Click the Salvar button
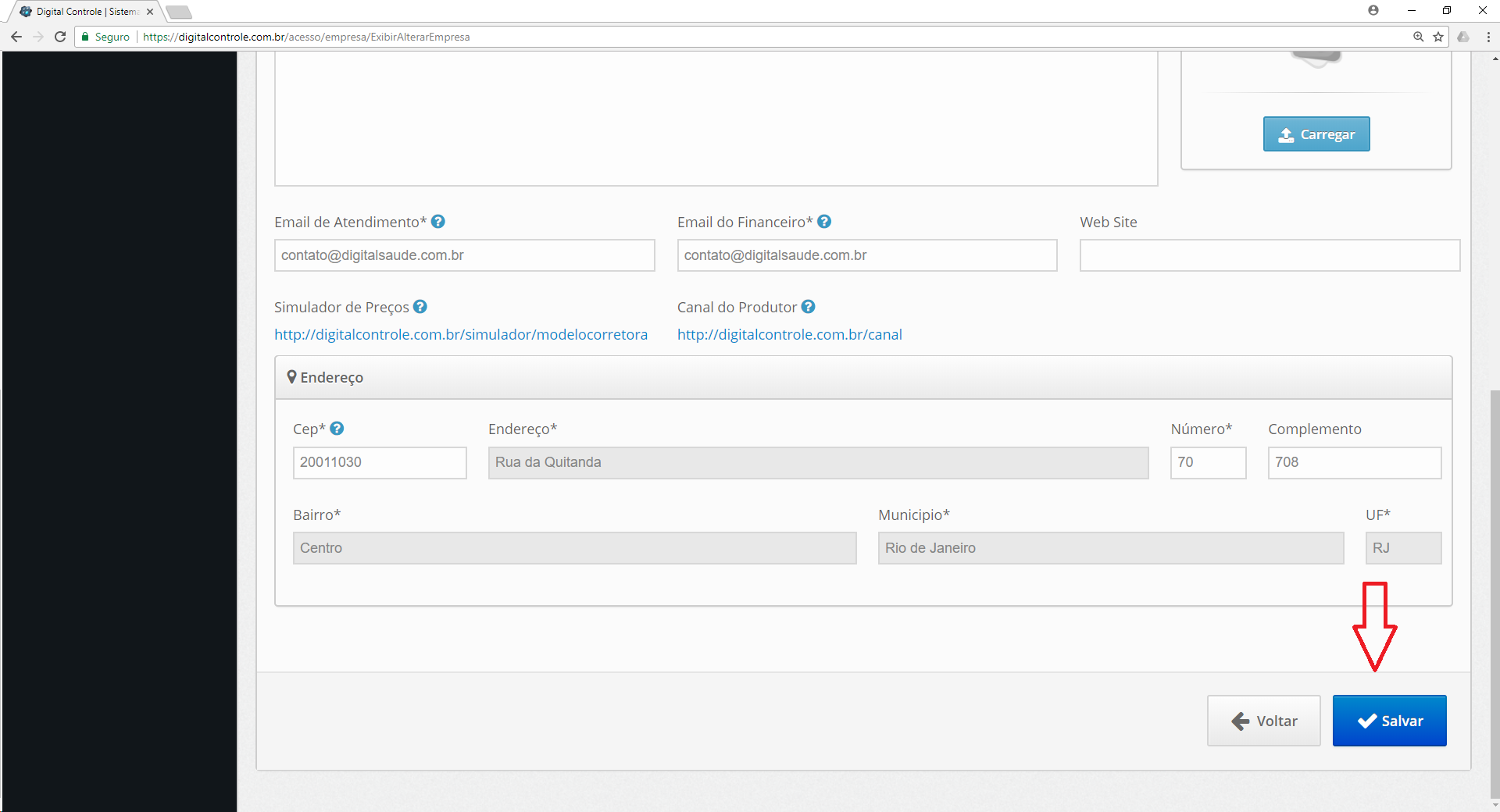This screenshot has width=1500, height=812. point(1389,721)
